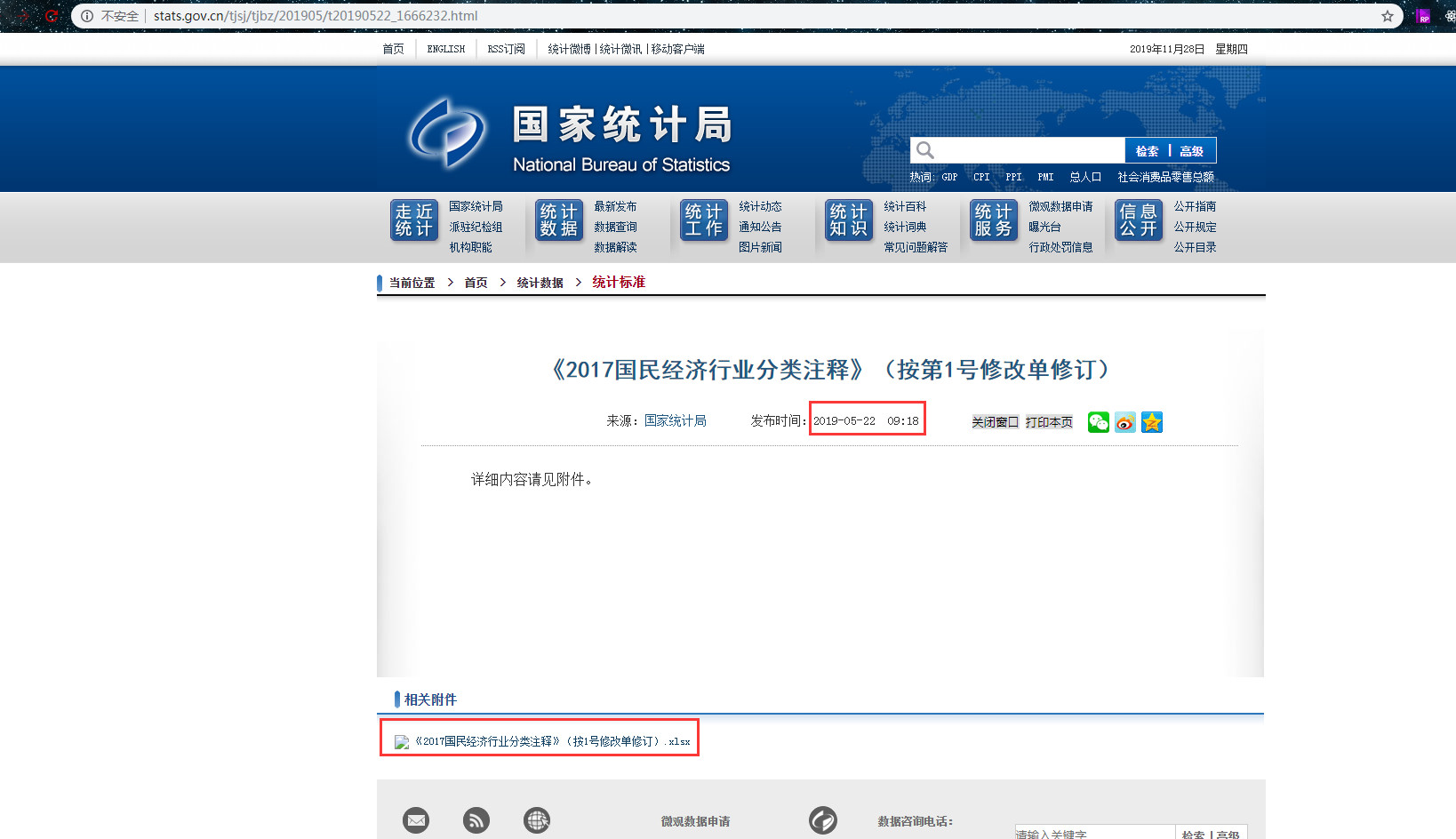
Task: Click the RSS feed icon in footer
Action: coord(476,819)
